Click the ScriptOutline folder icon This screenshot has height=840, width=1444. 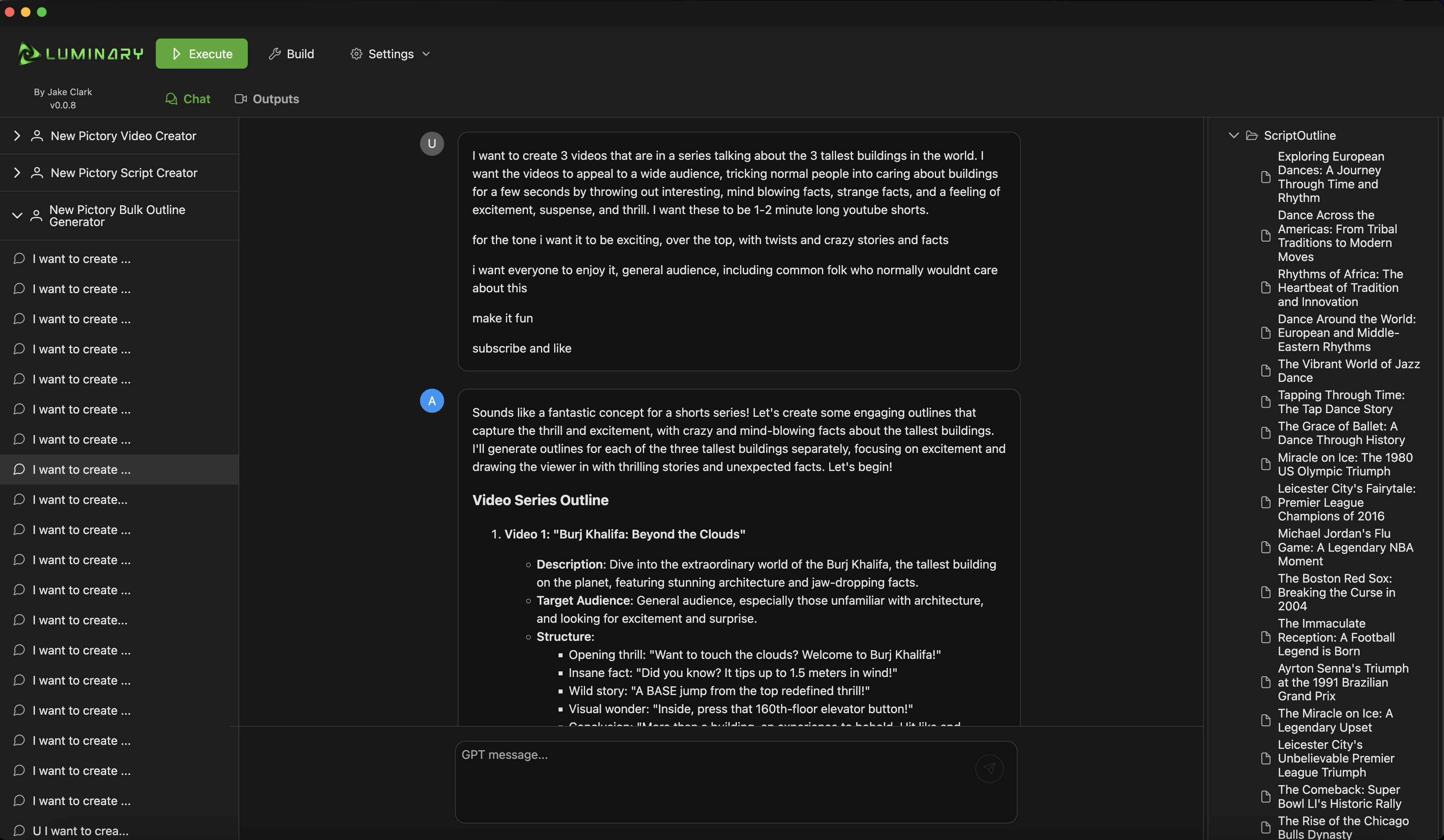[x=1252, y=136]
